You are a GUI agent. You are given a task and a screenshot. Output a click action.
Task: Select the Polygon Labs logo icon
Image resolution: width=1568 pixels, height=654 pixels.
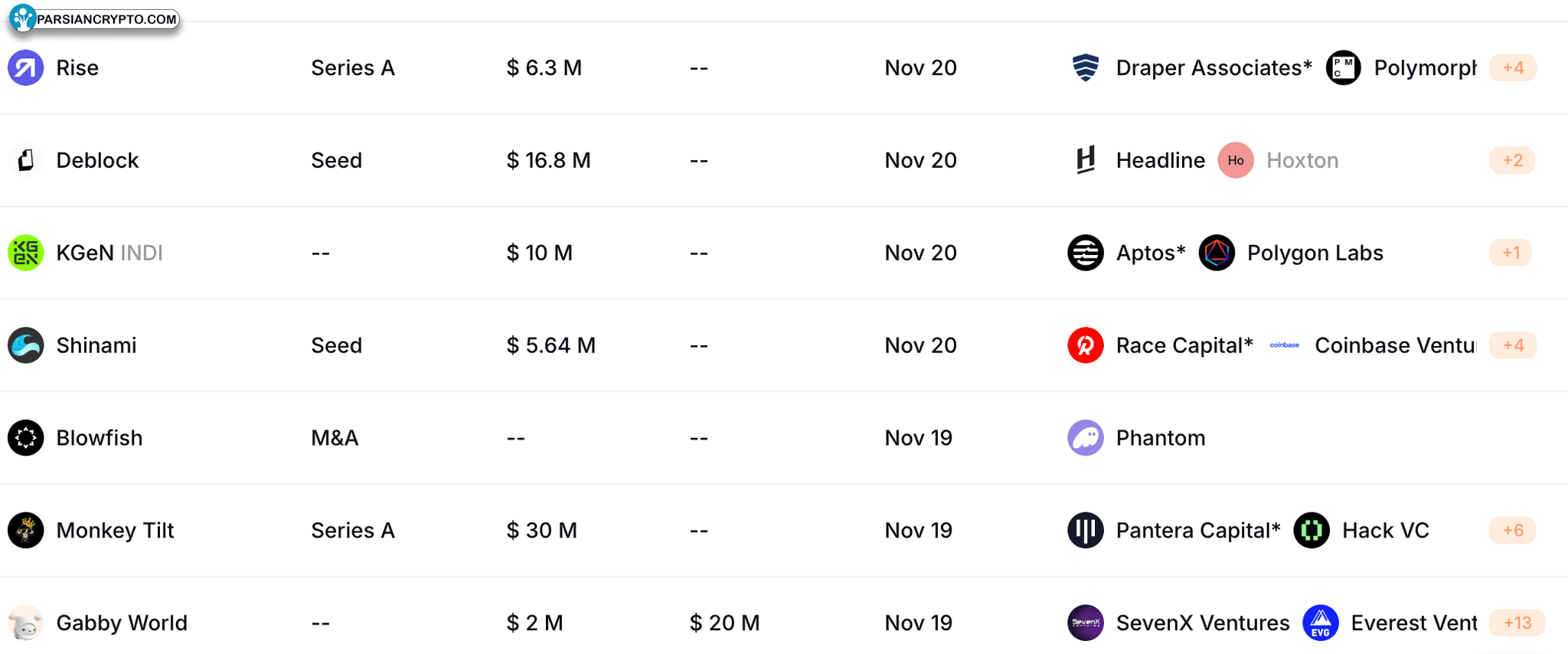tap(1217, 253)
